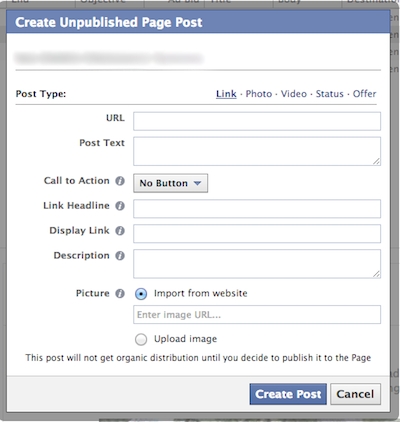Click the Picture info icon
This screenshot has width=400, height=422.
[x=120, y=294]
